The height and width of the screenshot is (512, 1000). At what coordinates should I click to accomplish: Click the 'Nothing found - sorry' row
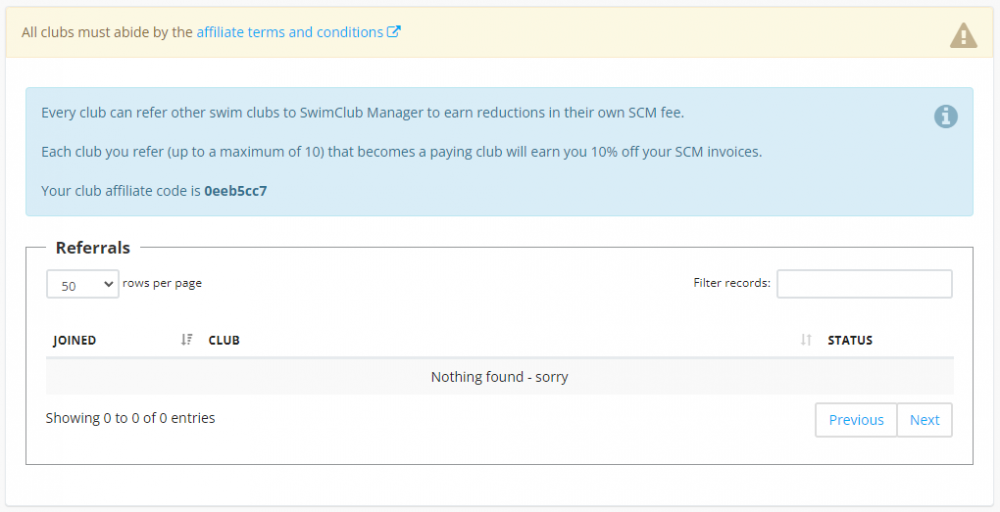(x=499, y=377)
